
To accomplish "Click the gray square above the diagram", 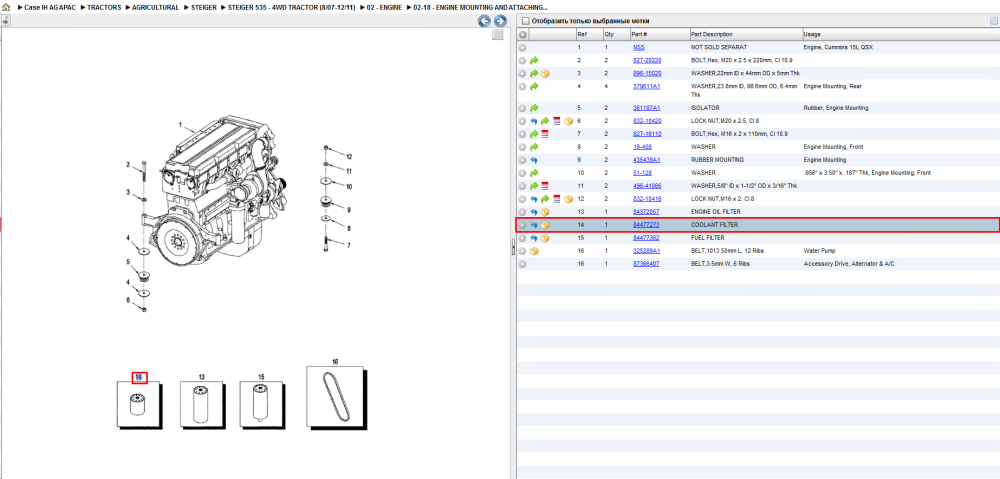I will click(x=498, y=35).
